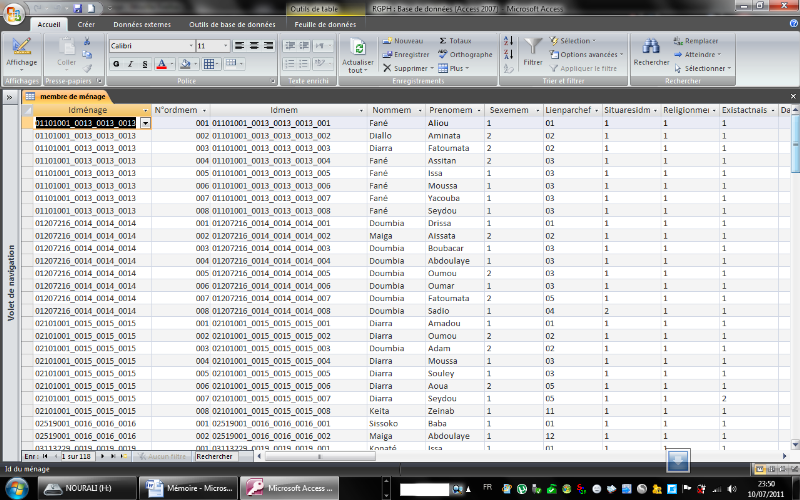Click the Filtrer funnel icon
Viewport: 800px width, 500px height.
pyautogui.click(x=533, y=47)
